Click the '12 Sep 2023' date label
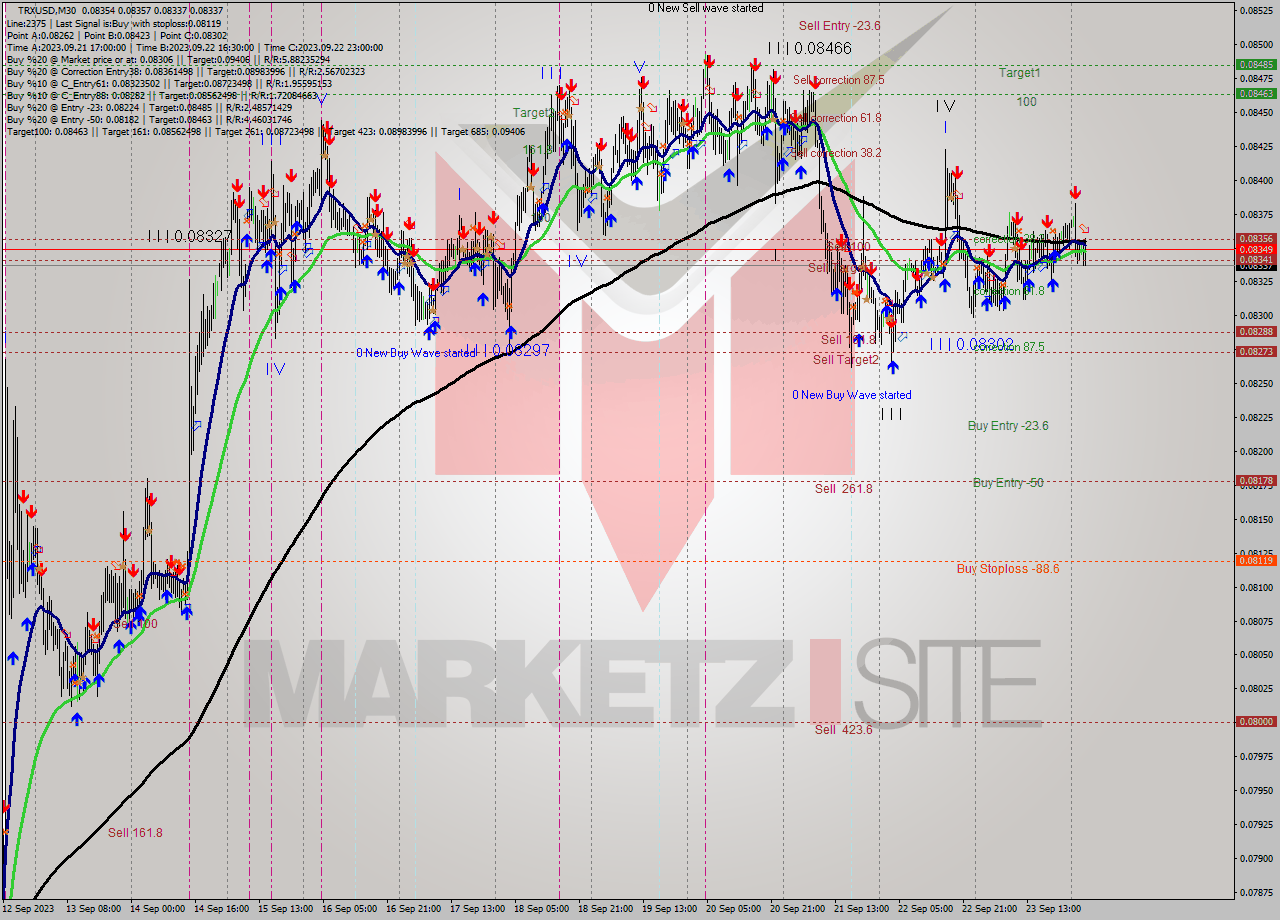1280x920 pixels. [x=28, y=909]
